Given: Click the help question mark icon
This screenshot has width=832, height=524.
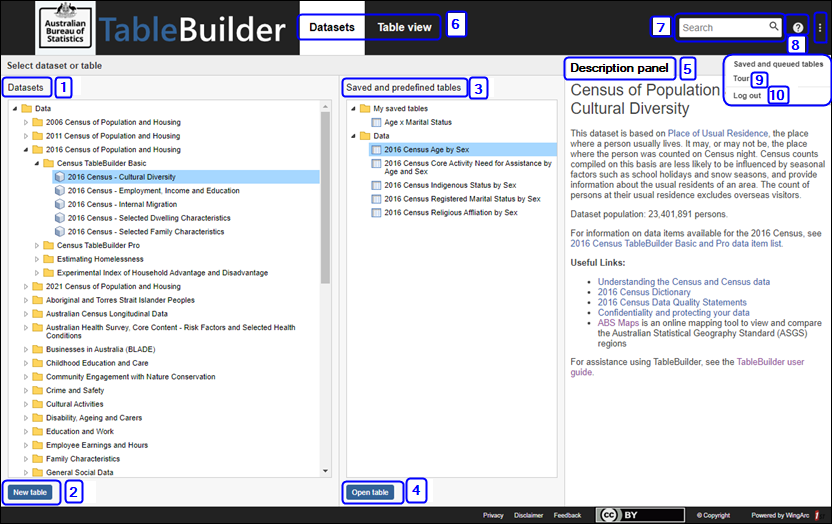Looking at the screenshot, I should tap(798, 28).
